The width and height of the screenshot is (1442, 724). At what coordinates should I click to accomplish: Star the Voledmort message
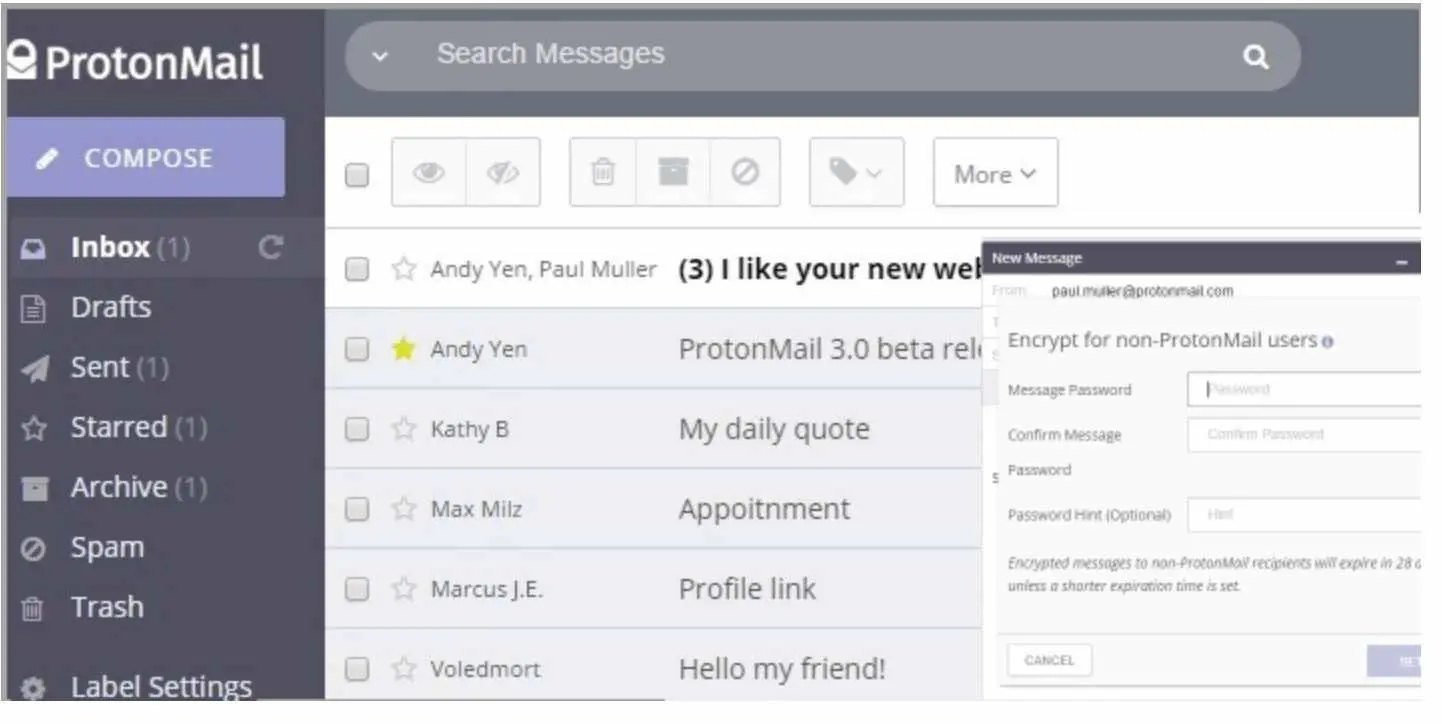click(403, 669)
